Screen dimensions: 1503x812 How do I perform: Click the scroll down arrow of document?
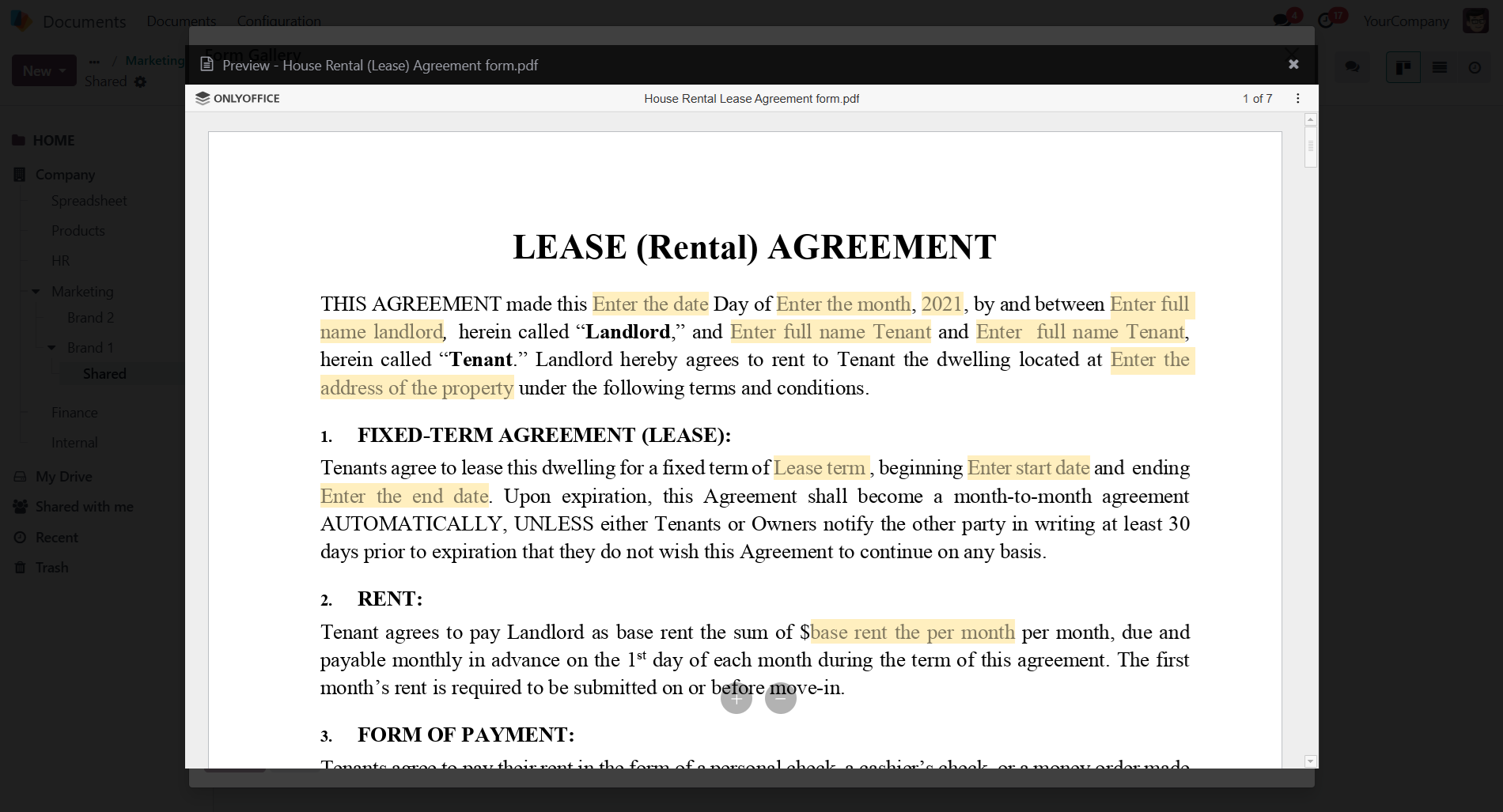click(1311, 761)
